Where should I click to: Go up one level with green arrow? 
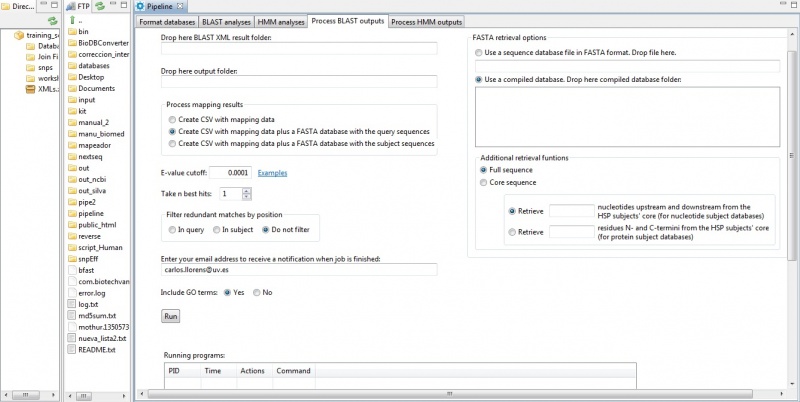point(70,20)
